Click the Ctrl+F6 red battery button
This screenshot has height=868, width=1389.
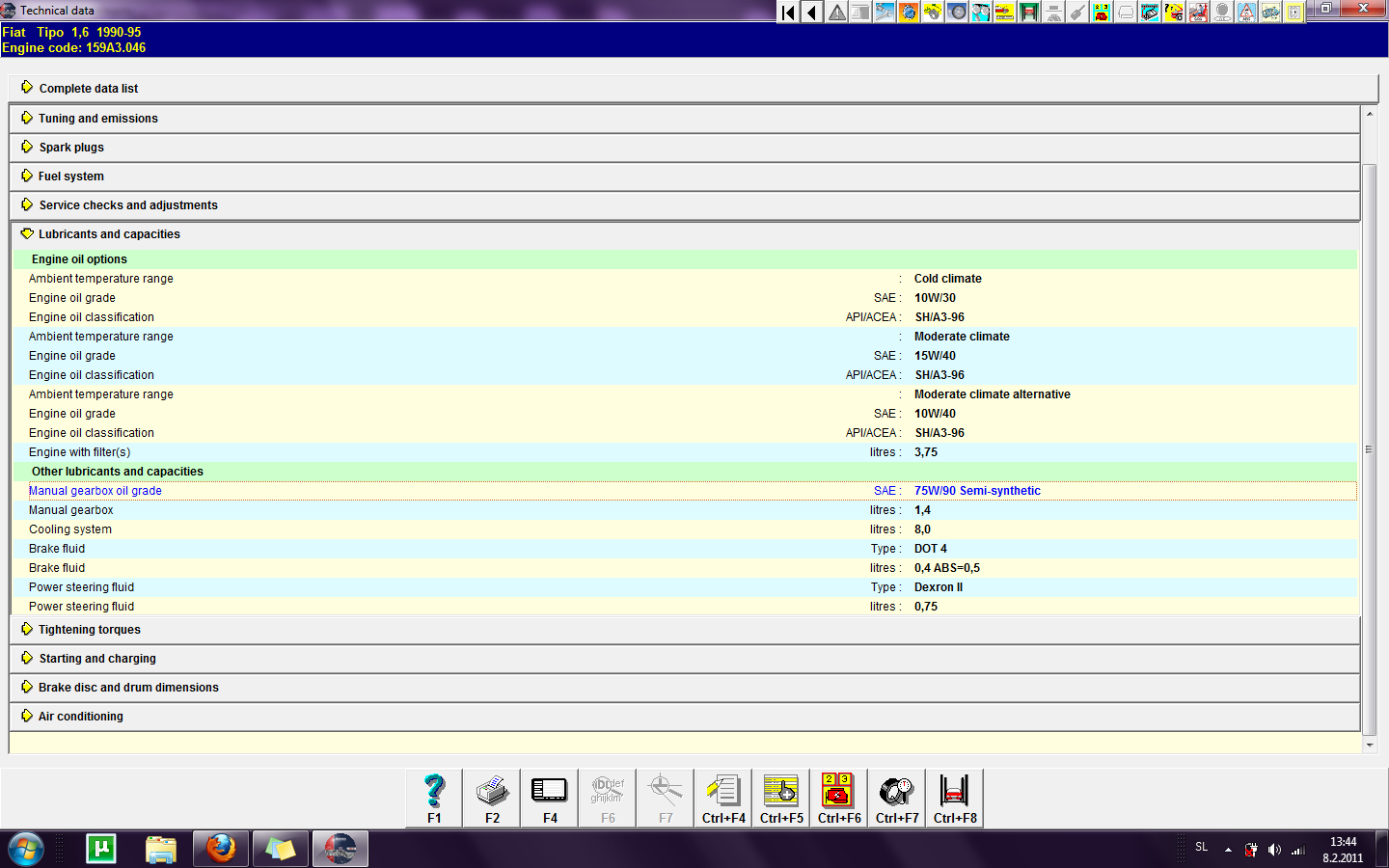pyautogui.click(x=839, y=798)
